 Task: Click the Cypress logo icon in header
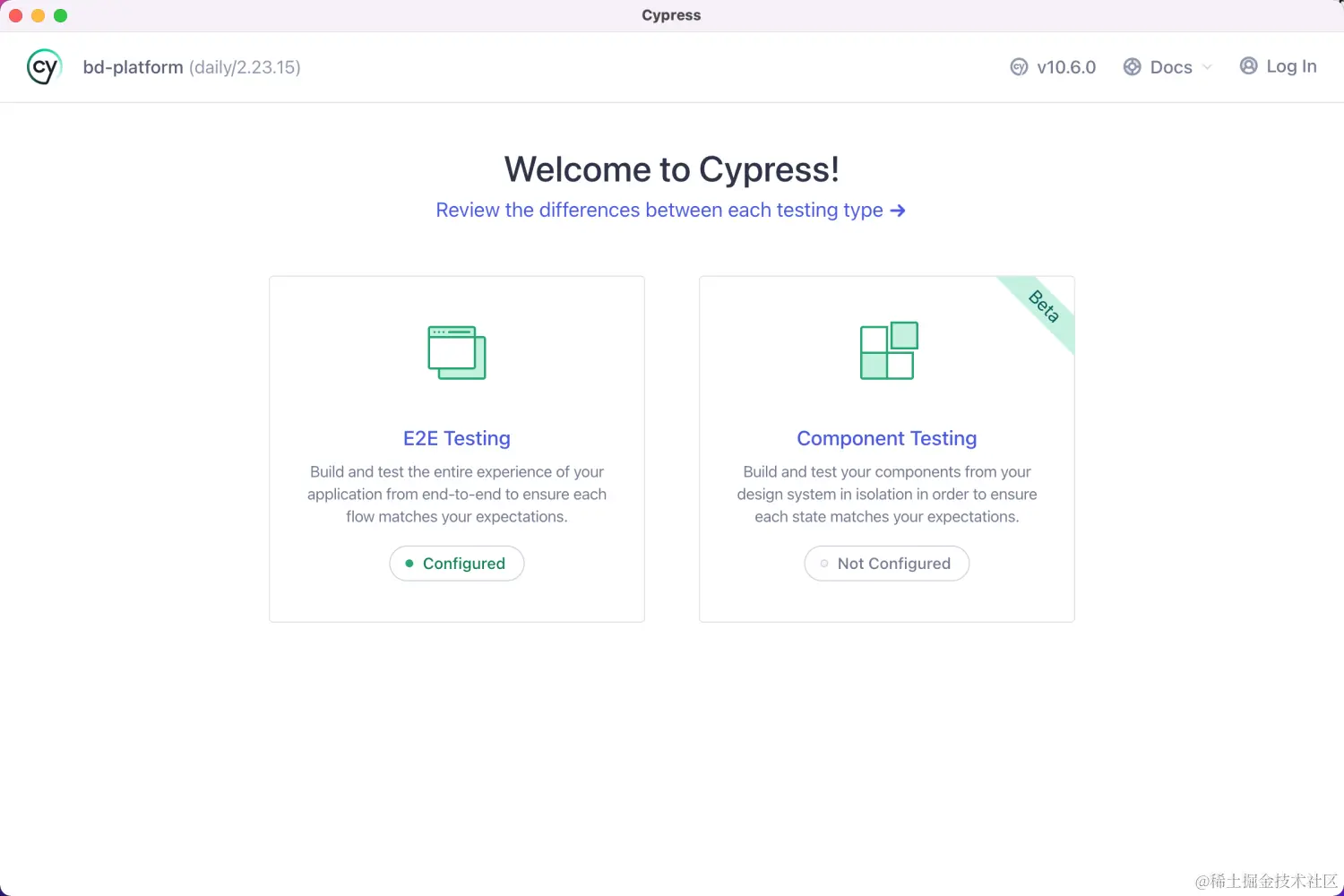click(44, 67)
